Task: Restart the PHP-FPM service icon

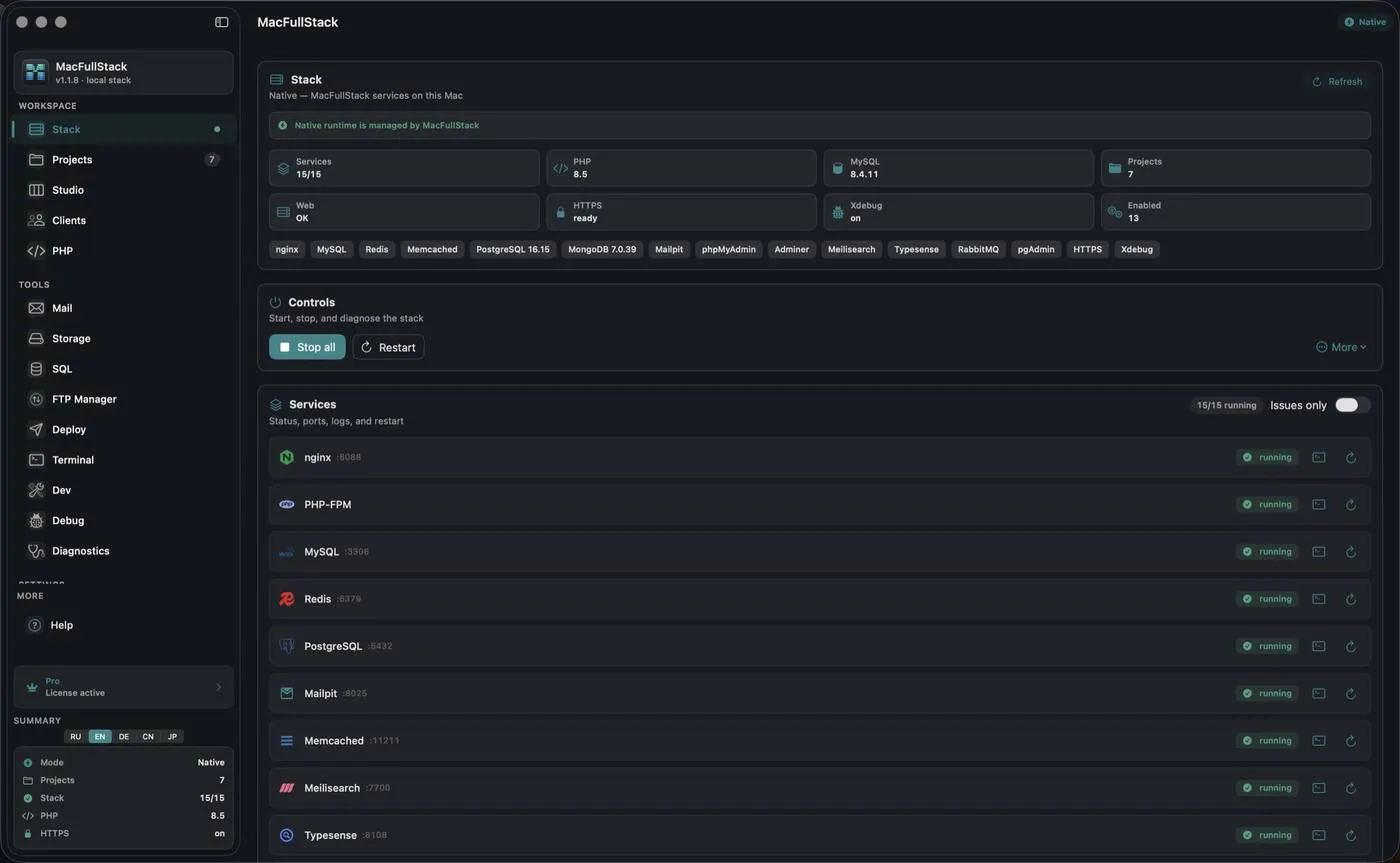Action: pyautogui.click(x=1351, y=504)
